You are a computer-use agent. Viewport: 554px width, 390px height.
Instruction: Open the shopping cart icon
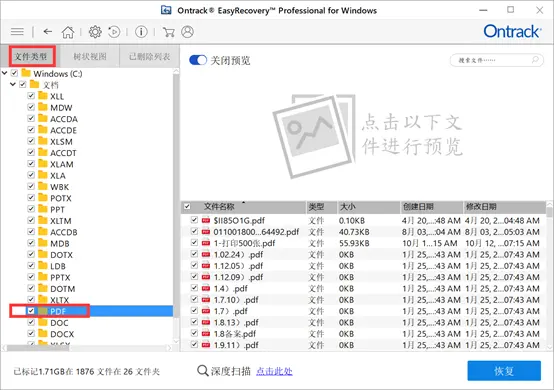[169, 32]
